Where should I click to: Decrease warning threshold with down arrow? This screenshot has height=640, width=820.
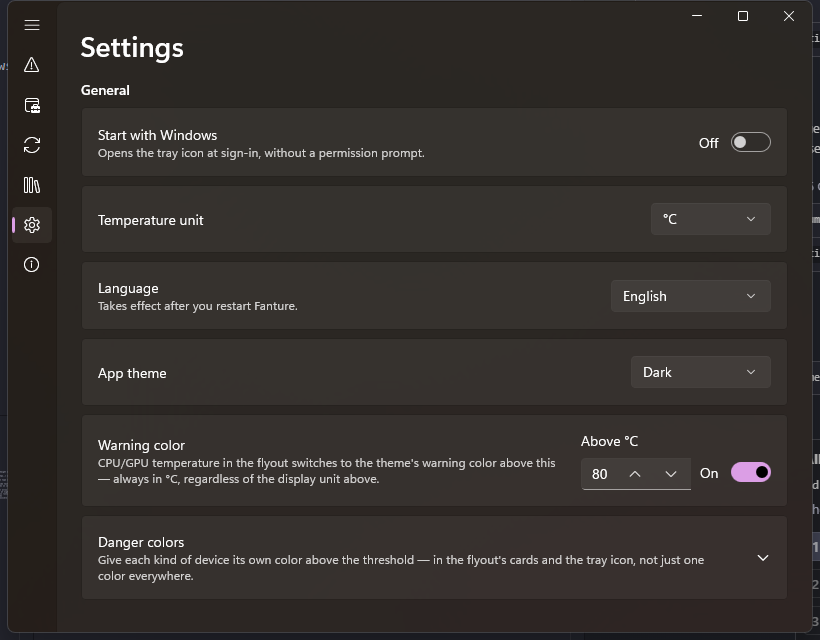671,474
